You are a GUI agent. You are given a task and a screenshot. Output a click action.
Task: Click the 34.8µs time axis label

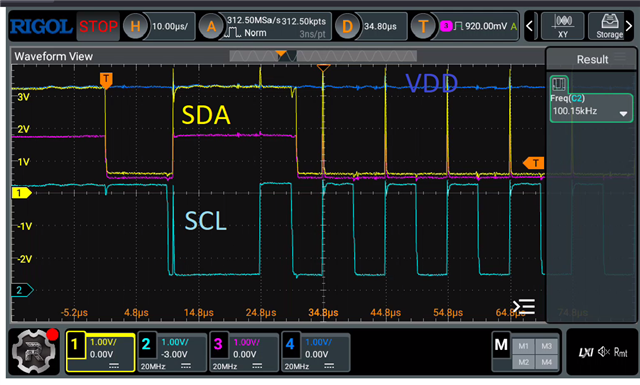(x=323, y=313)
